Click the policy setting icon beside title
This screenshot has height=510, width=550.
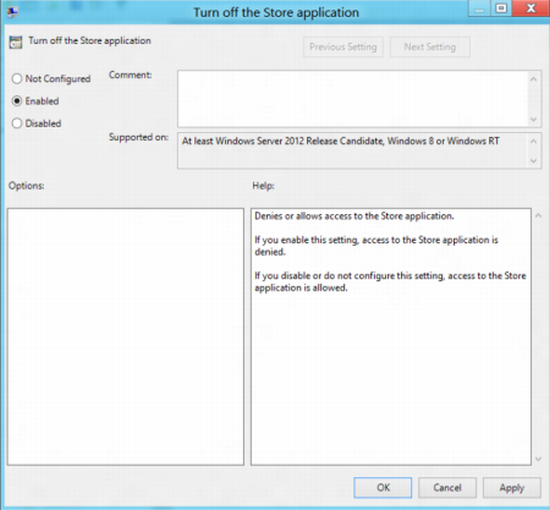[x=16, y=42]
